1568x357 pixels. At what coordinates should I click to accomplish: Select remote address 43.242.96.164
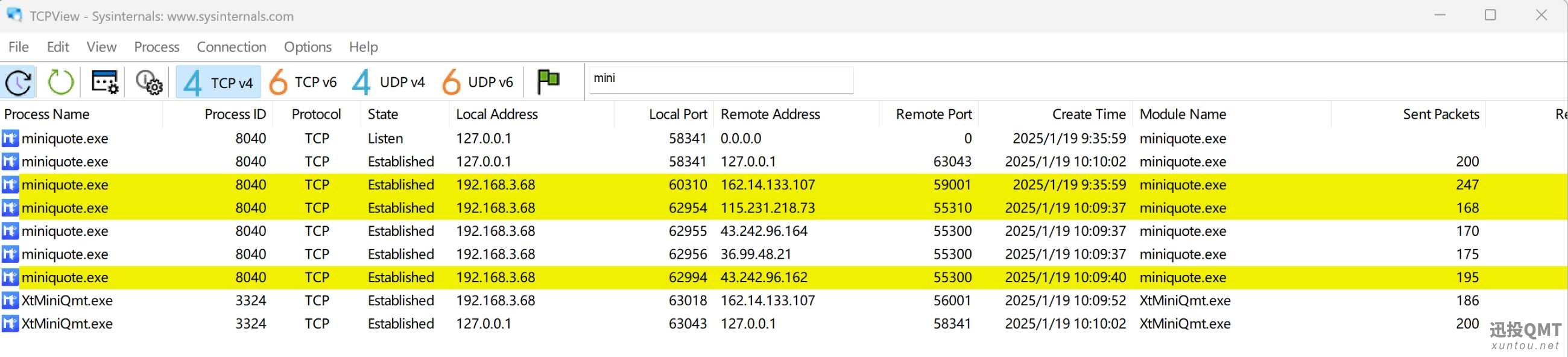(764, 231)
